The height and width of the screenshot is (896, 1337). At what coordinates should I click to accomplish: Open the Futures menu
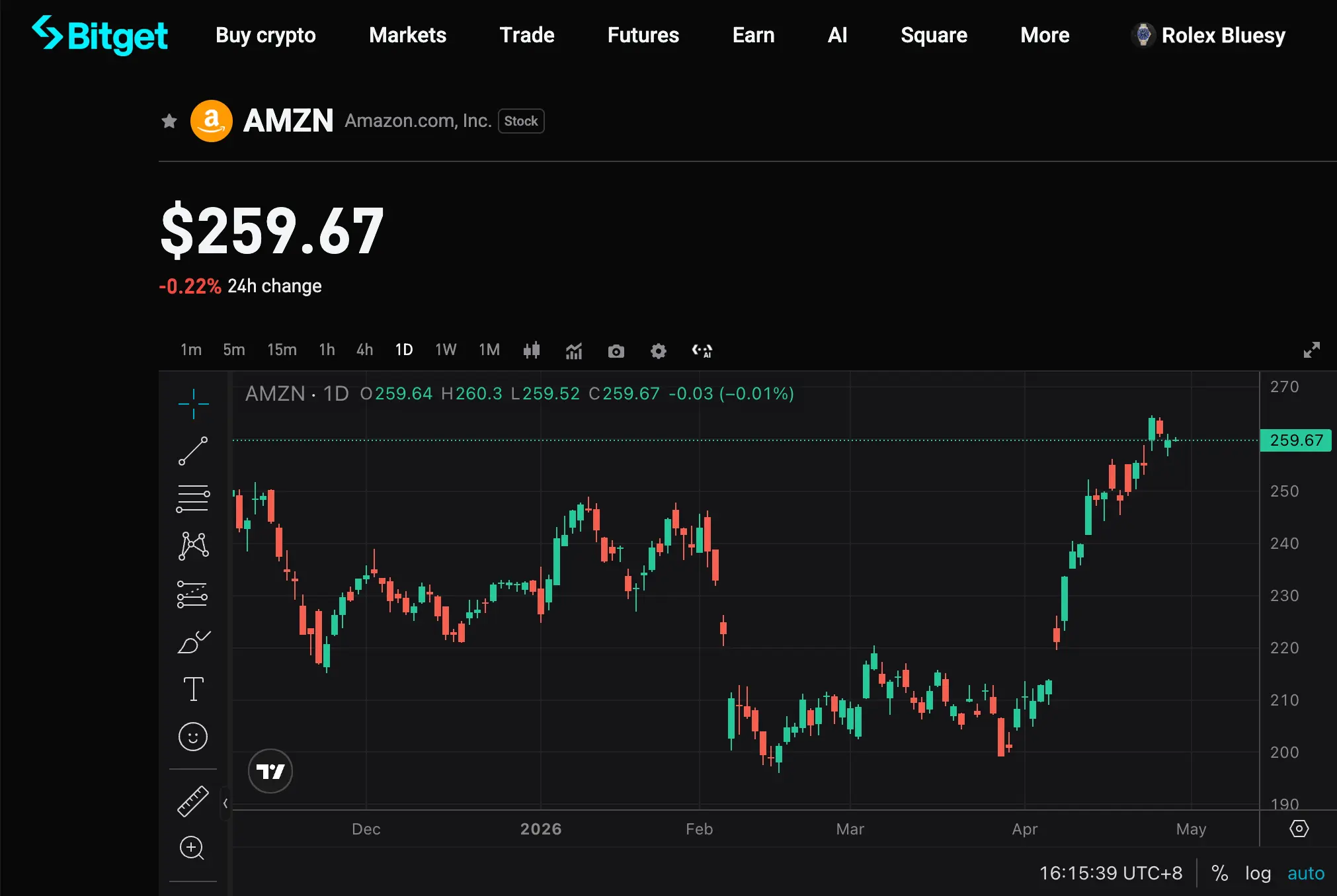pos(643,35)
